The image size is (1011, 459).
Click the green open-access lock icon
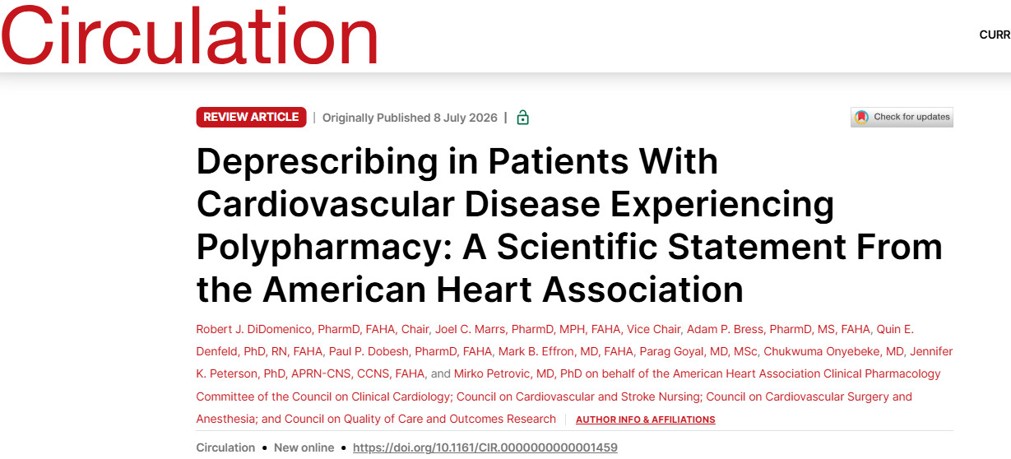(x=523, y=117)
